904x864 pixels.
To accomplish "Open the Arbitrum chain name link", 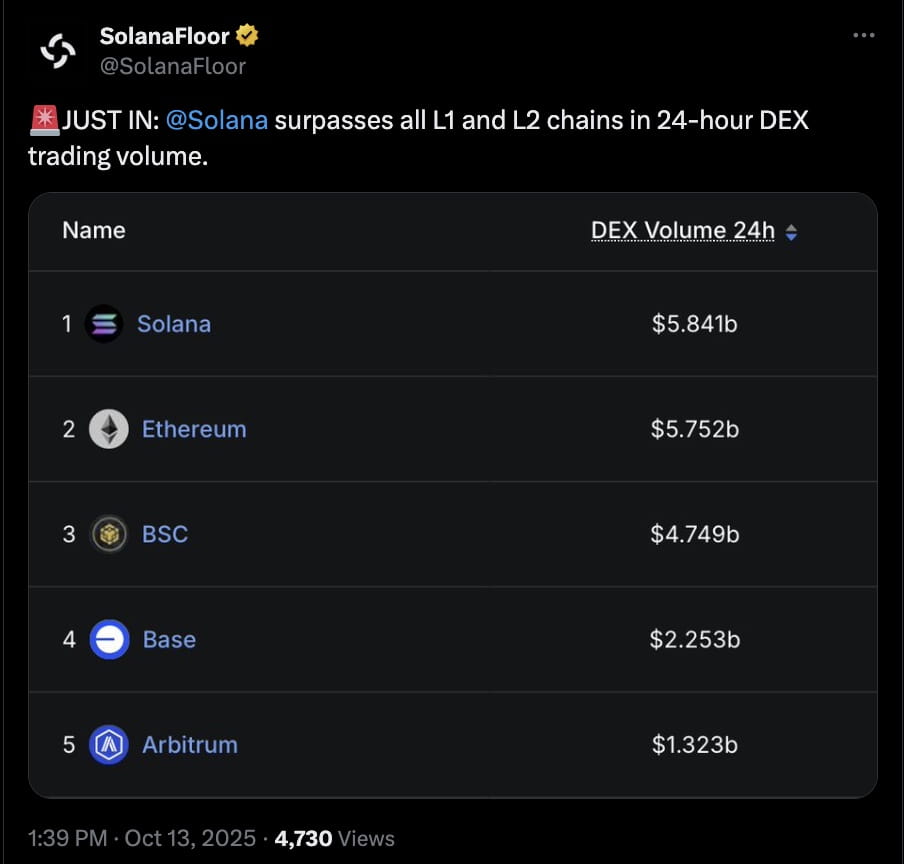I will 190,745.
